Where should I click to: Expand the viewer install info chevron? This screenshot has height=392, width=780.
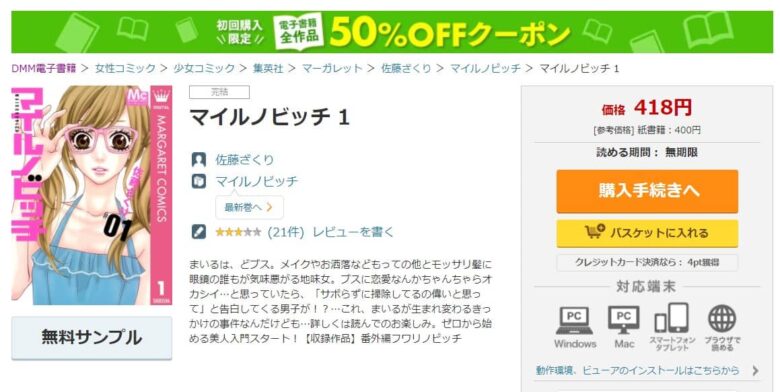pyautogui.click(x=756, y=371)
